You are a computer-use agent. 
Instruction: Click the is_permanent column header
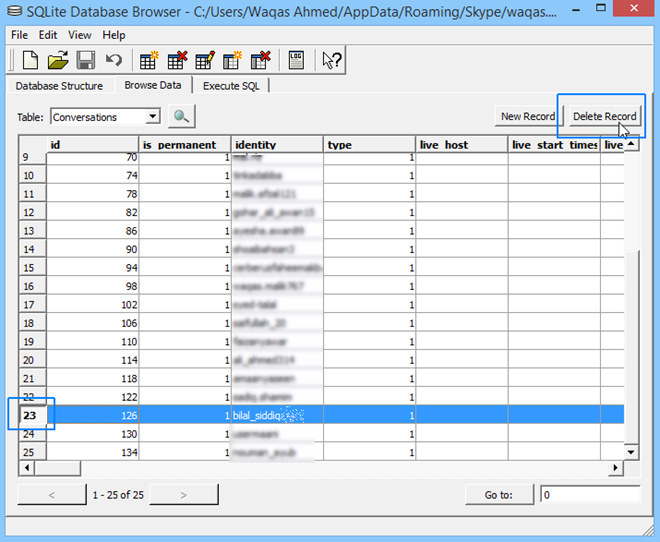tap(185, 145)
